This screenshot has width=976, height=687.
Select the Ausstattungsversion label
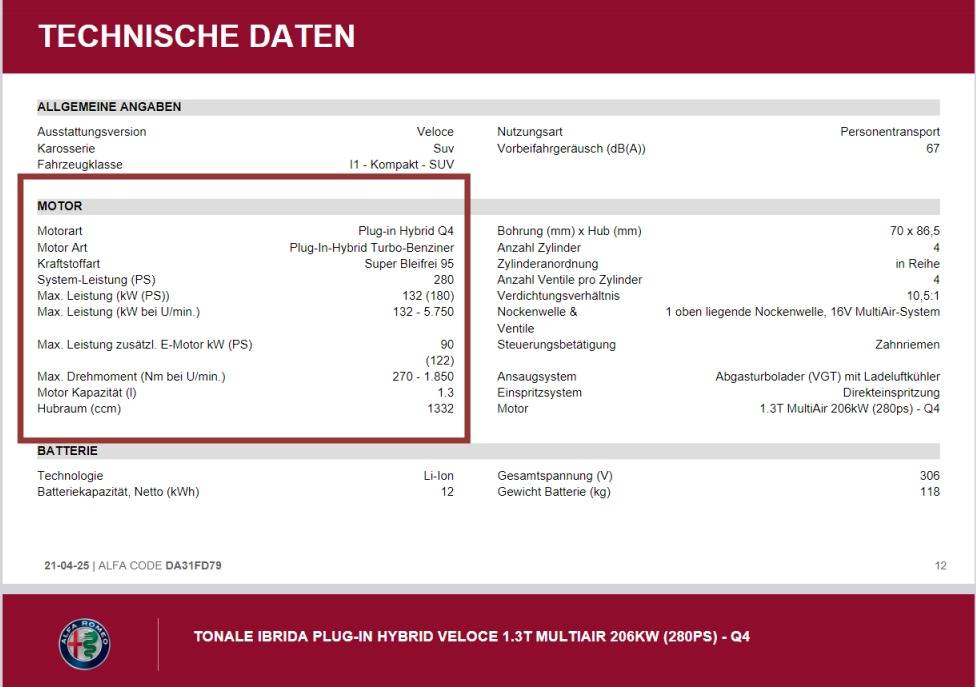(x=92, y=132)
